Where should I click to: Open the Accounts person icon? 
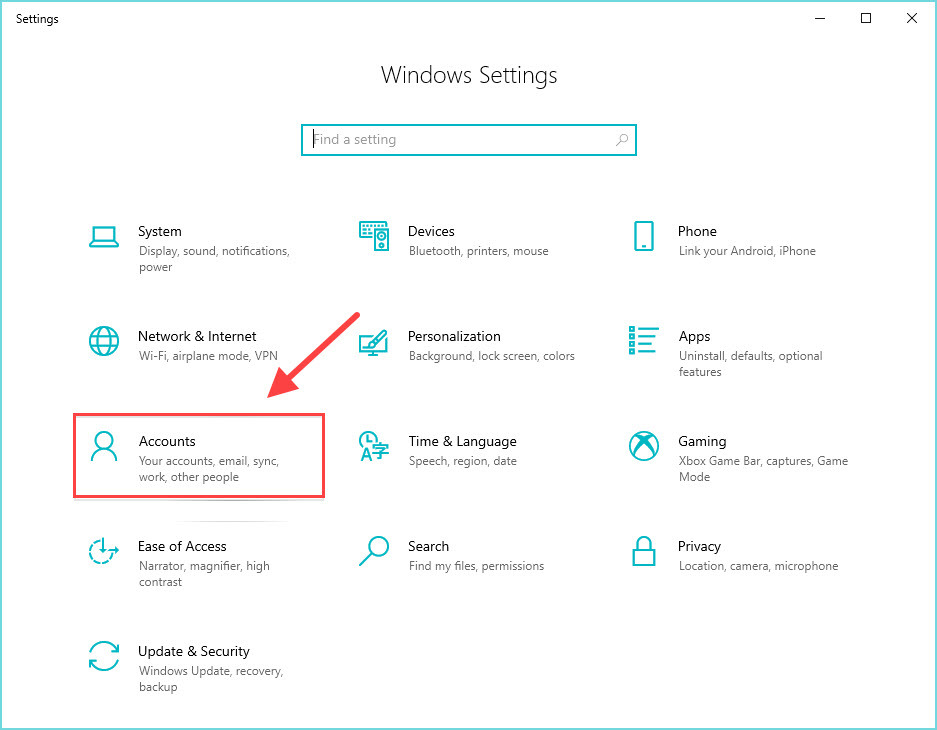(104, 446)
